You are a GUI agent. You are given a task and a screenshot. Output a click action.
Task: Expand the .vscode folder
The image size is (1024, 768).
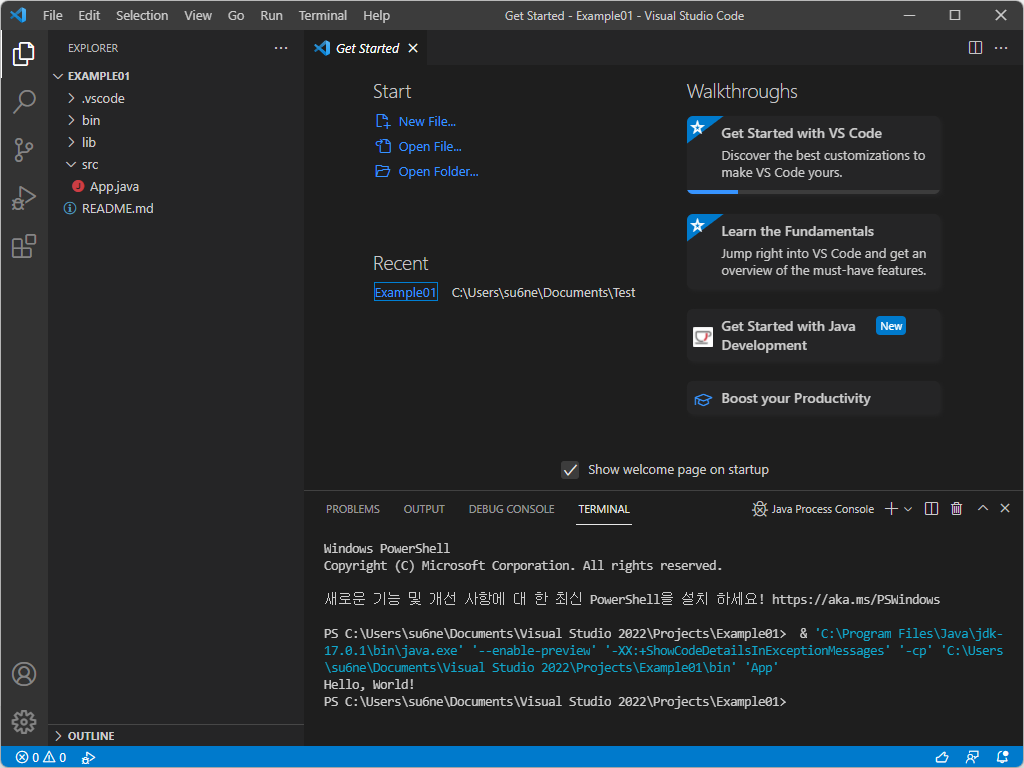[71, 99]
